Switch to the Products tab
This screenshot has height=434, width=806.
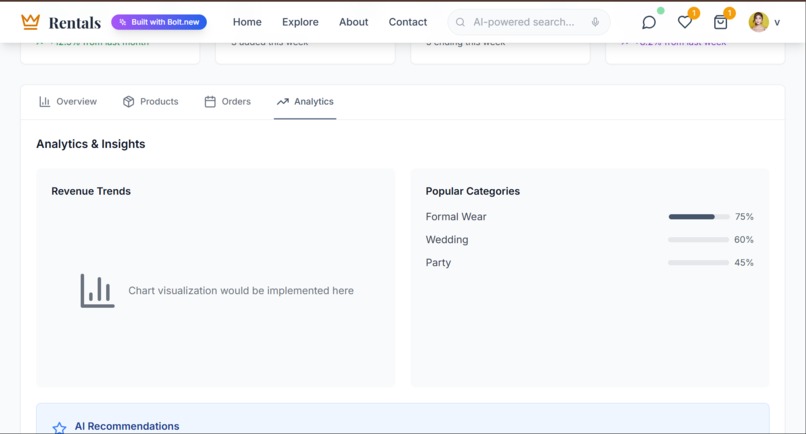pyautogui.click(x=151, y=102)
